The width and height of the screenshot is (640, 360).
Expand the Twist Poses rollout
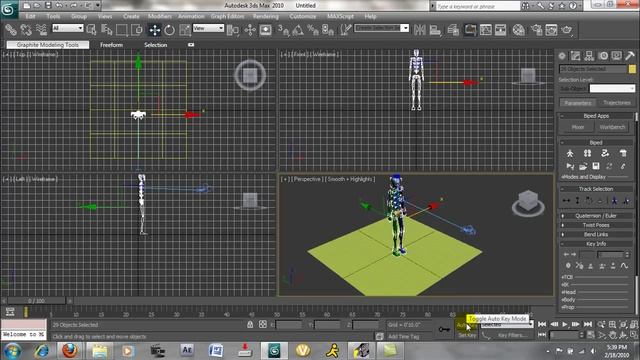(596, 225)
